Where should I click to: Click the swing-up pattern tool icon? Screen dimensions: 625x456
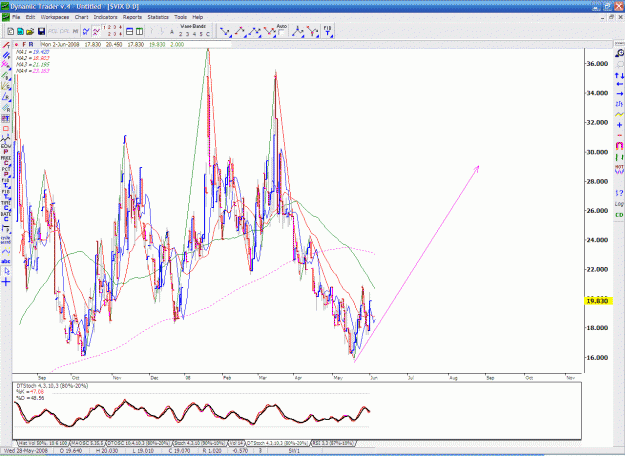pyautogui.click(x=240, y=32)
